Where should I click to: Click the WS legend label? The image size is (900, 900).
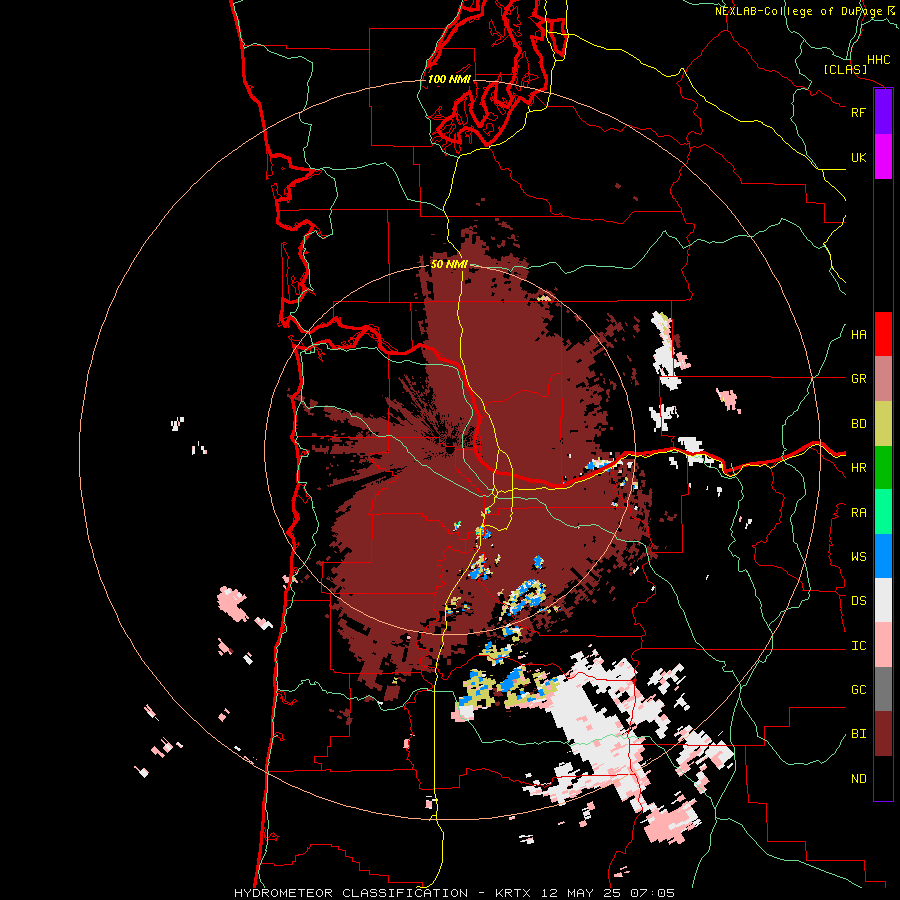pyautogui.click(x=858, y=557)
